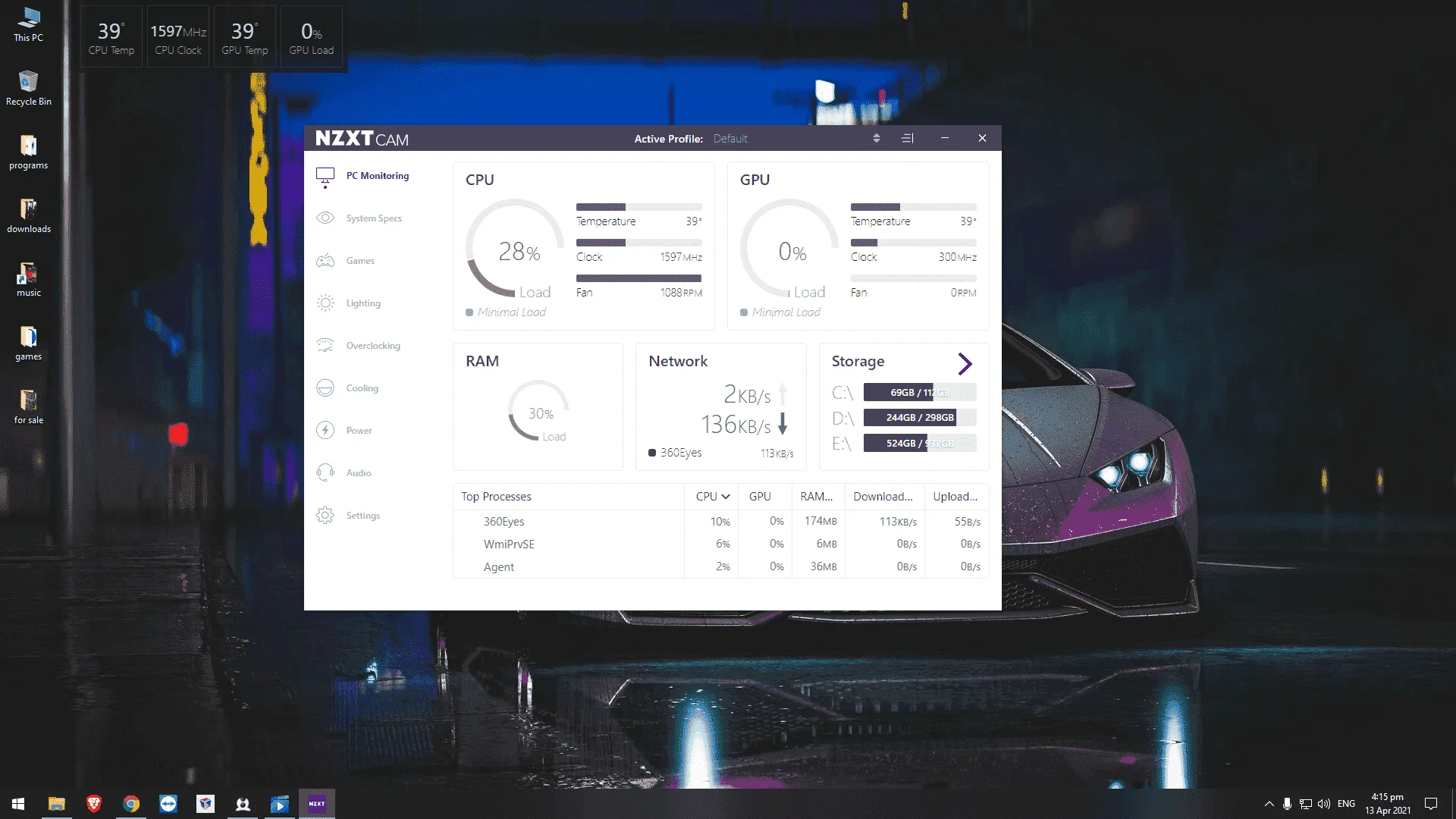
Task: Click the NZXT icon in taskbar
Action: tap(317, 804)
